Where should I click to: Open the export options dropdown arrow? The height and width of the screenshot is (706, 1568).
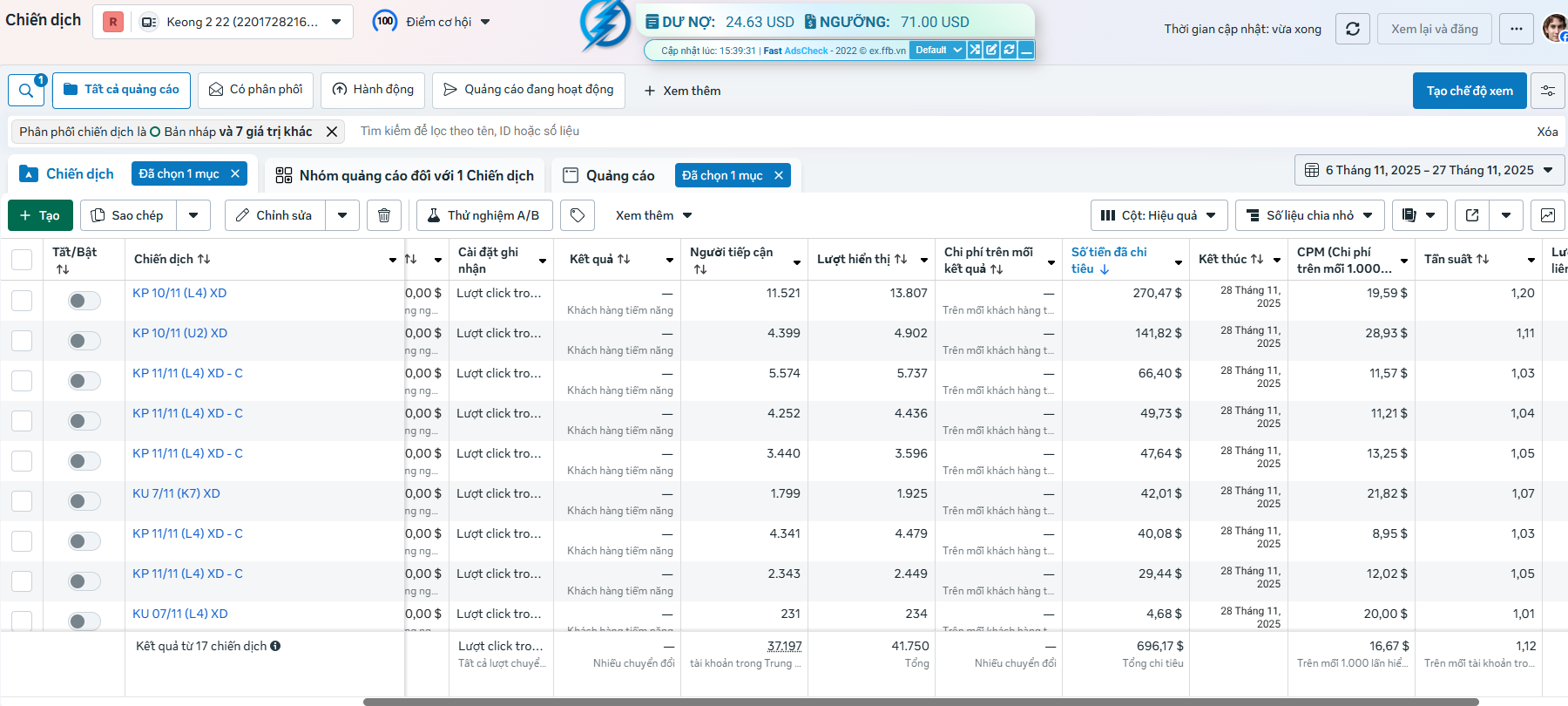pos(1506,215)
